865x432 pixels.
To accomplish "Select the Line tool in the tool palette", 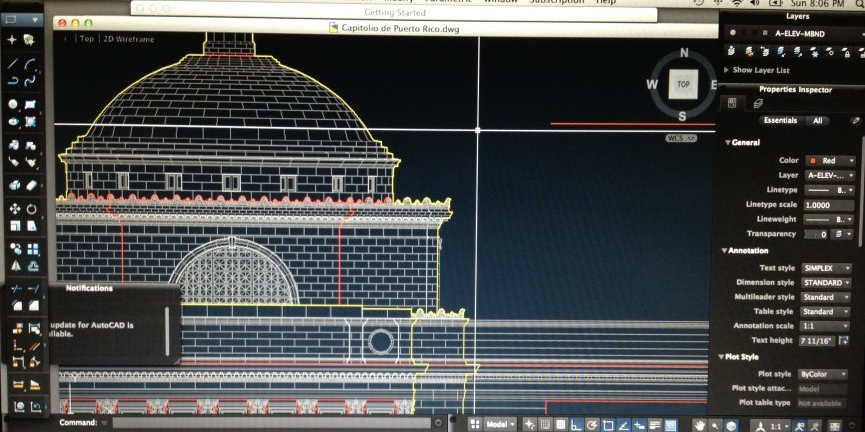I will pyautogui.click(x=13, y=63).
